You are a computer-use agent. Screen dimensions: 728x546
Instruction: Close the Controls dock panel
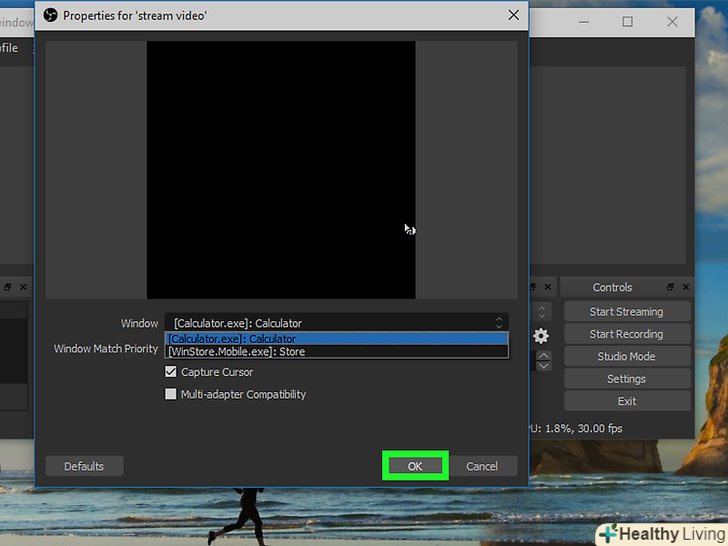(685, 287)
